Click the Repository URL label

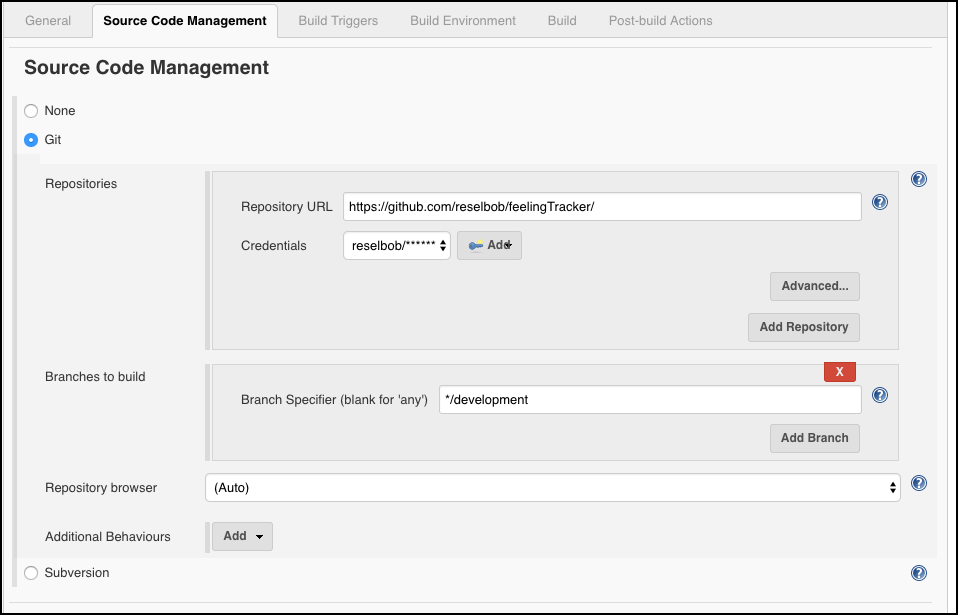pyautogui.click(x=287, y=206)
